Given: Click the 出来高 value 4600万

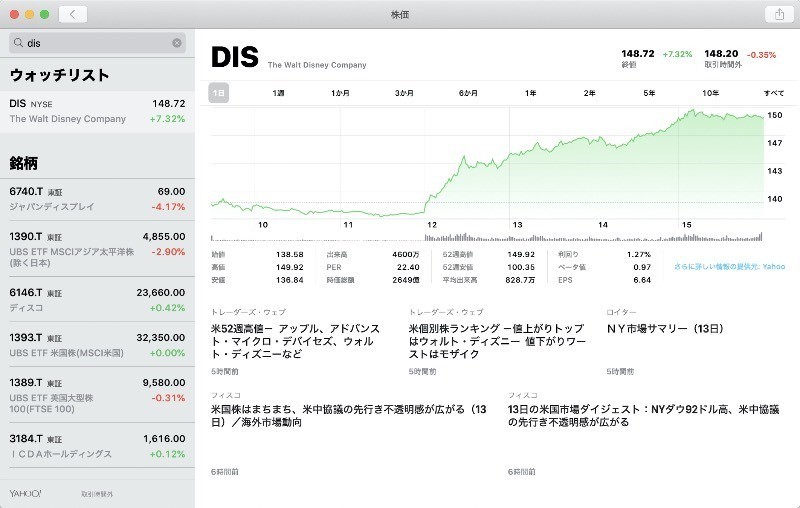Looking at the screenshot, I should click(406, 255).
